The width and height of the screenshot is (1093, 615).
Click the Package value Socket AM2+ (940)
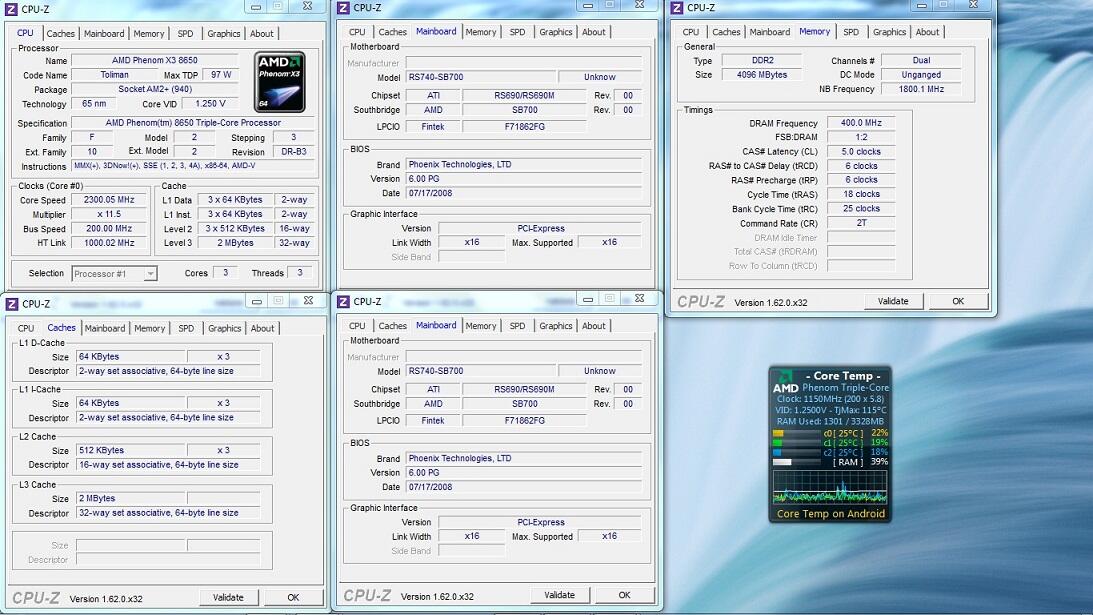[x=155, y=89]
